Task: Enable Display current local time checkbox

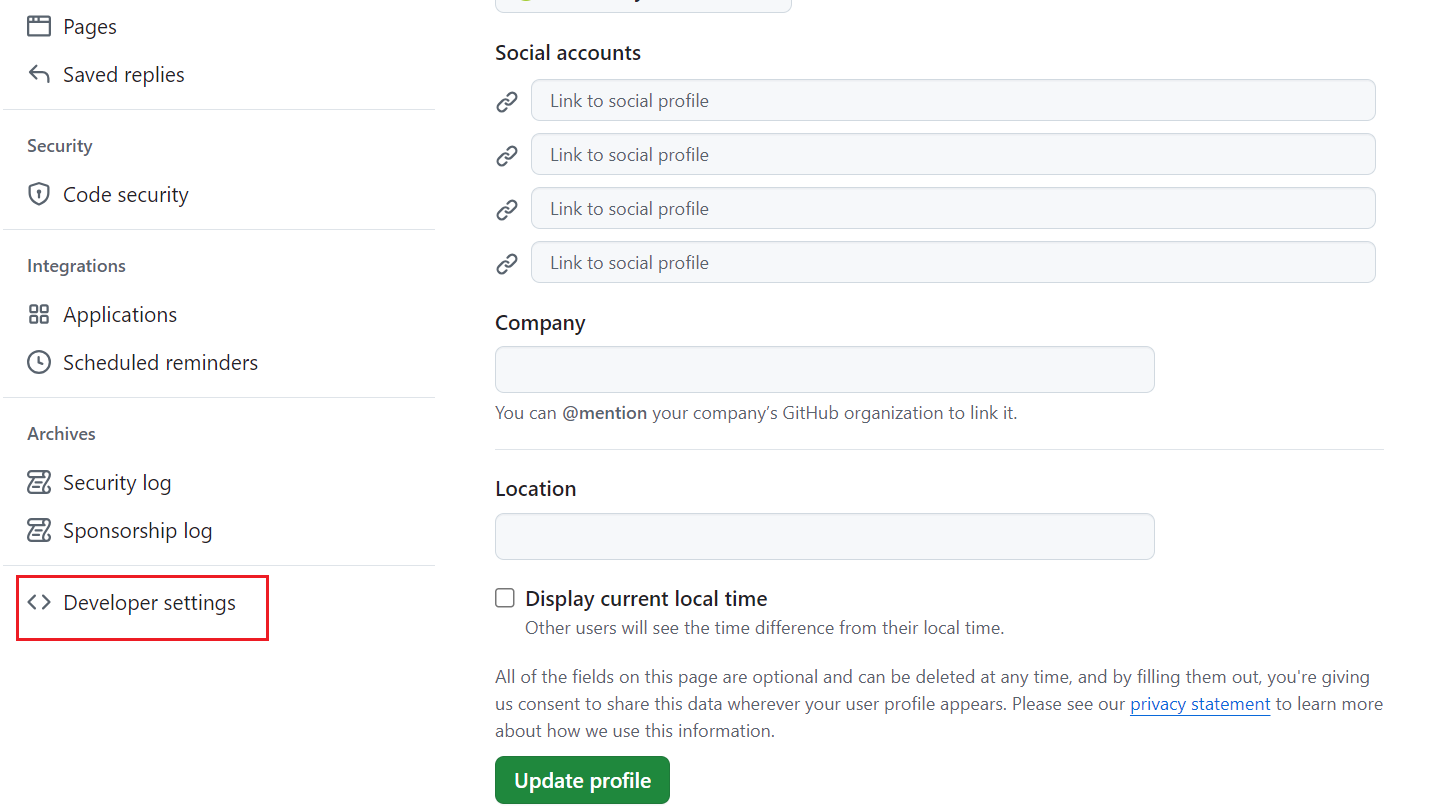Action: point(505,598)
